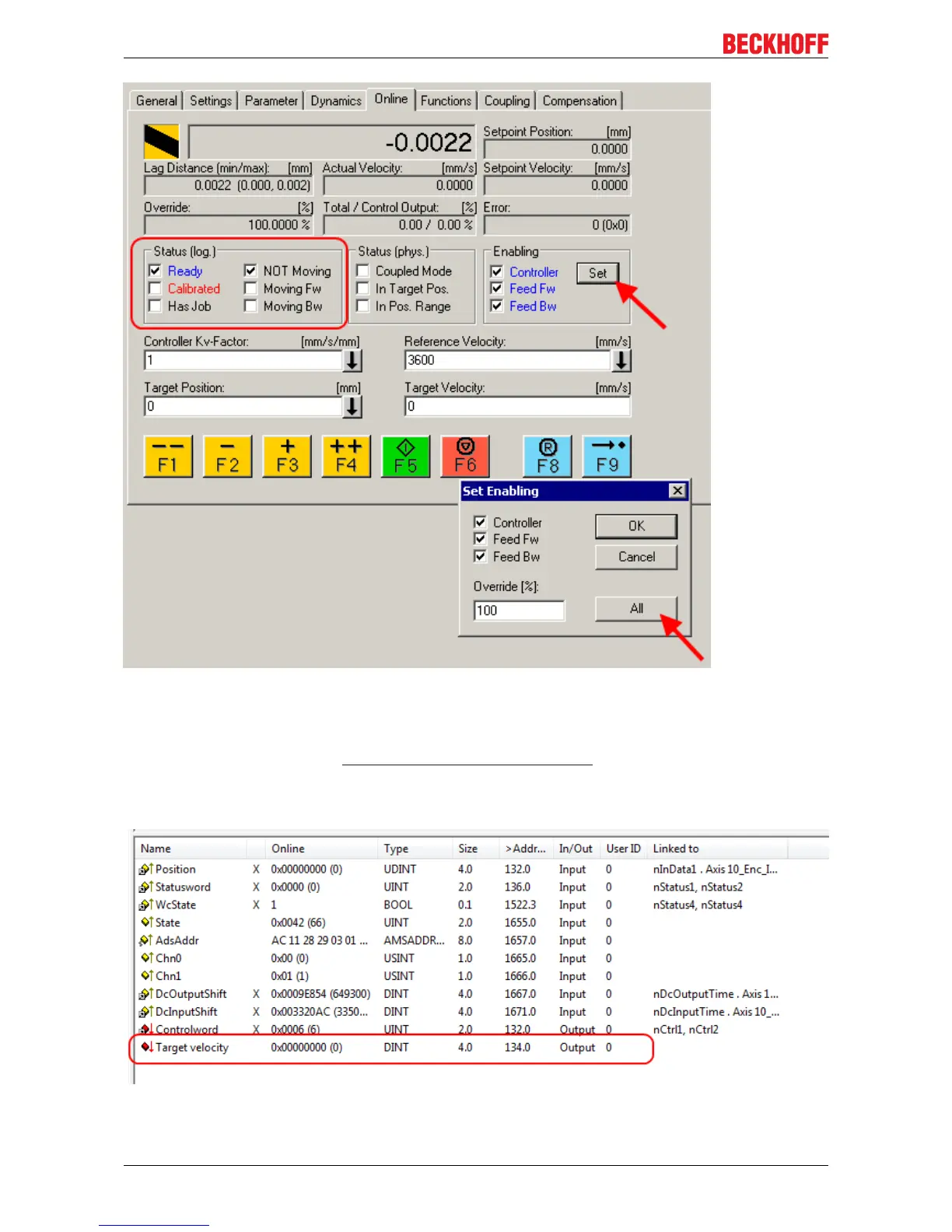
Task: Switch to the Dynamics tab
Action: click(x=336, y=101)
